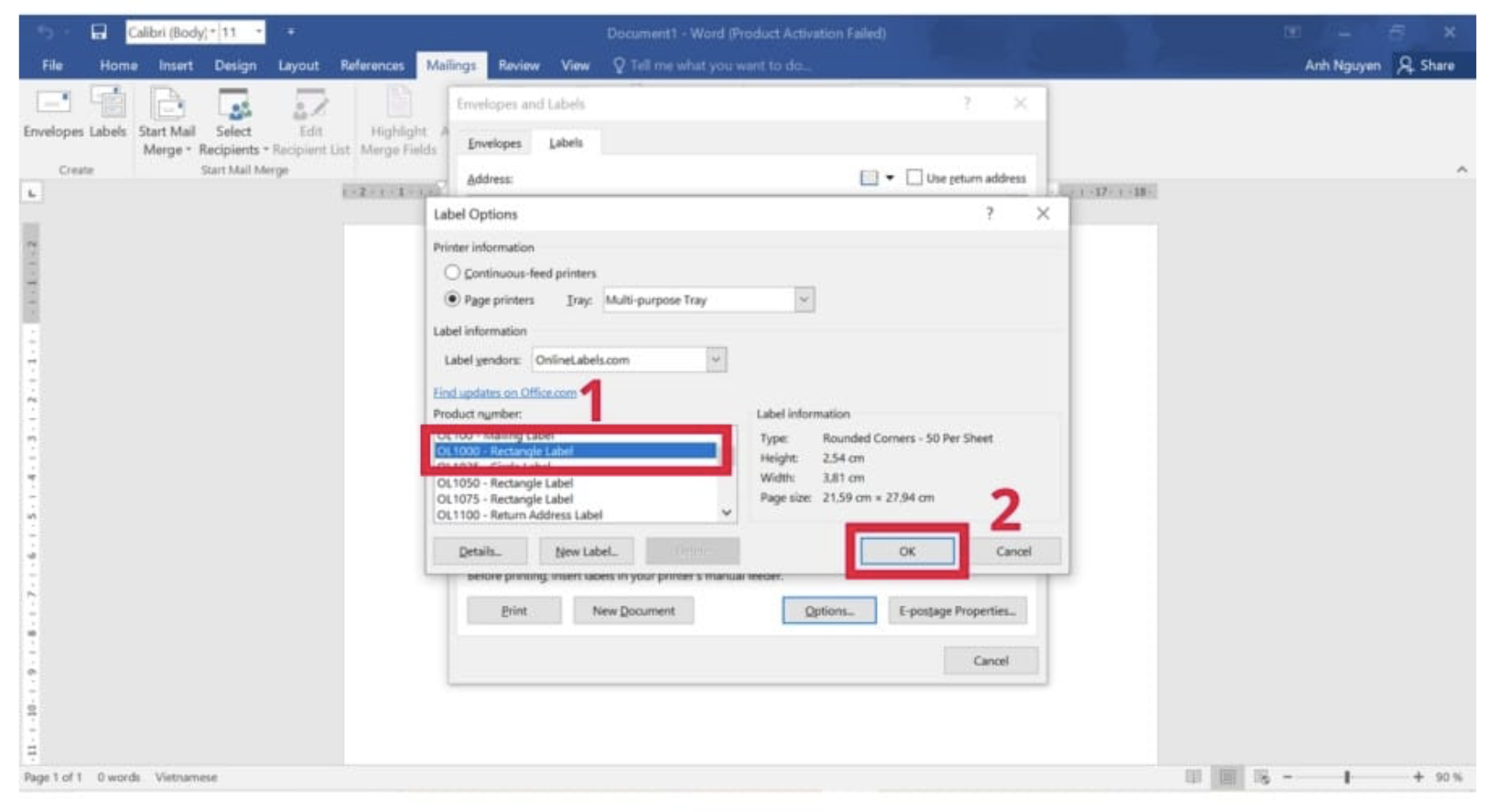Open the Label vendors dropdown
This screenshot has width=1500, height=812.
(x=716, y=360)
